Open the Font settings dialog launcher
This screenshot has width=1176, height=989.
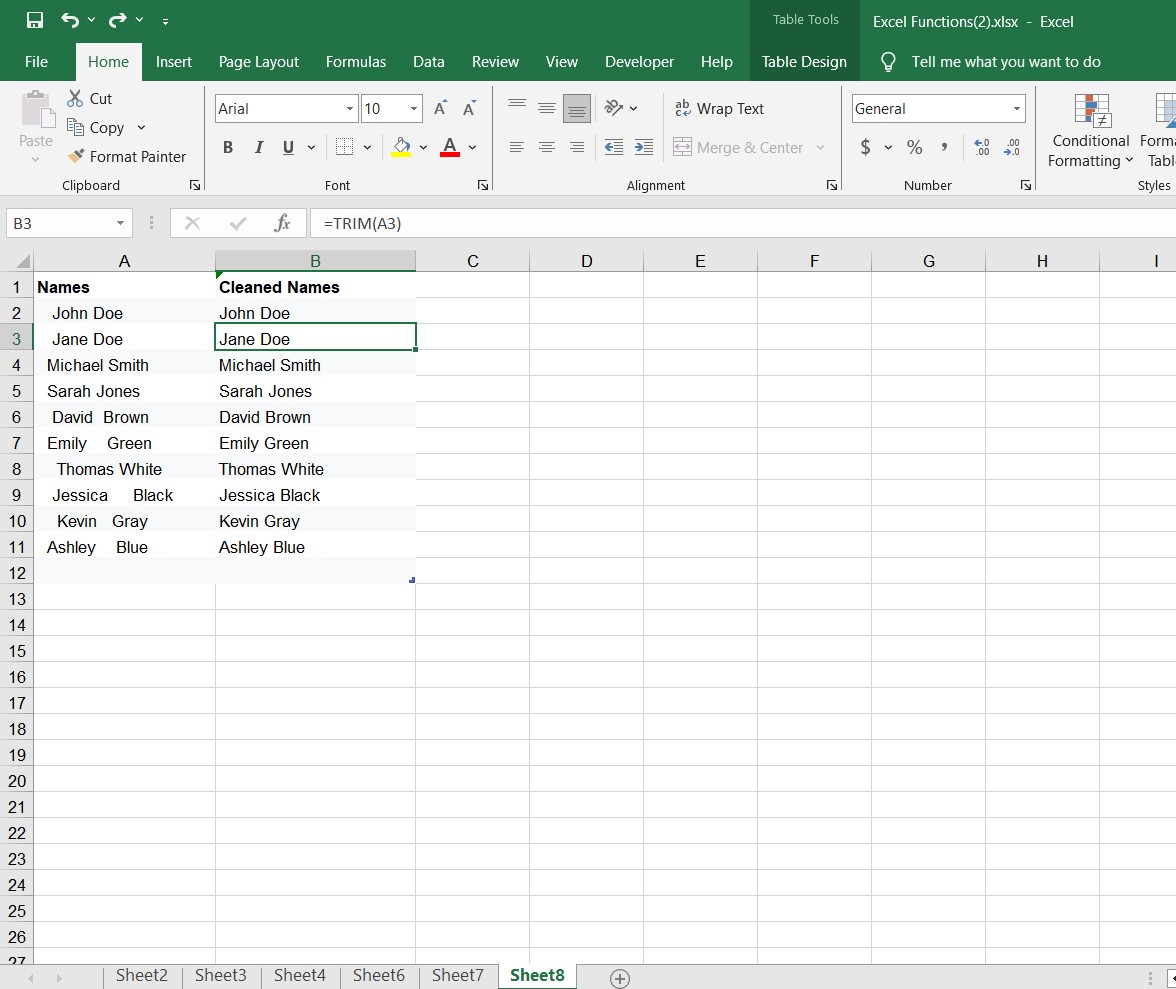pos(483,185)
